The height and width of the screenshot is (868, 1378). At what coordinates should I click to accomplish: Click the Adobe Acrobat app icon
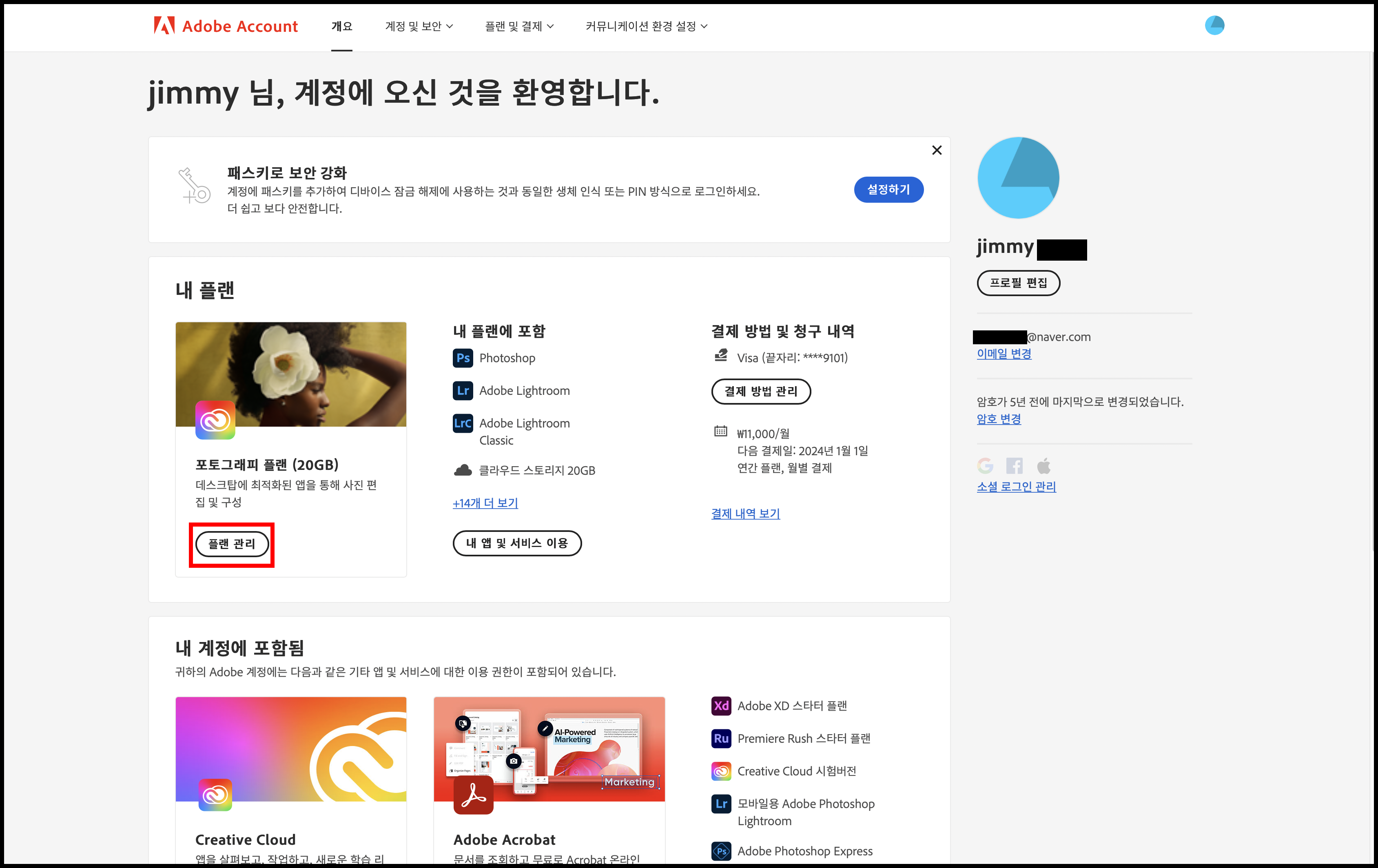pos(473,795)
